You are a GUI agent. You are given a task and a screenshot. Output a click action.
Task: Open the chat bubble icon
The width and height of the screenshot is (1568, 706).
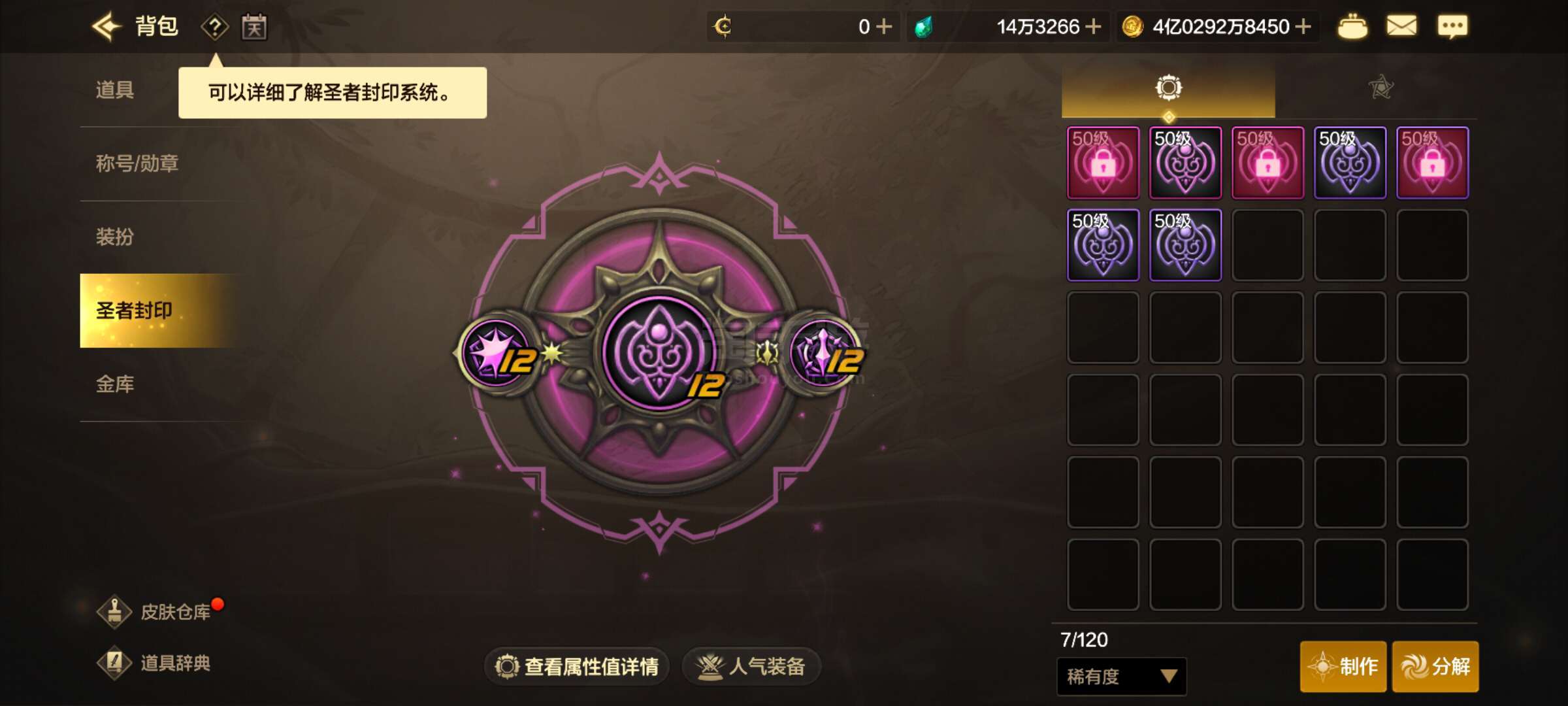(1452, 27)
